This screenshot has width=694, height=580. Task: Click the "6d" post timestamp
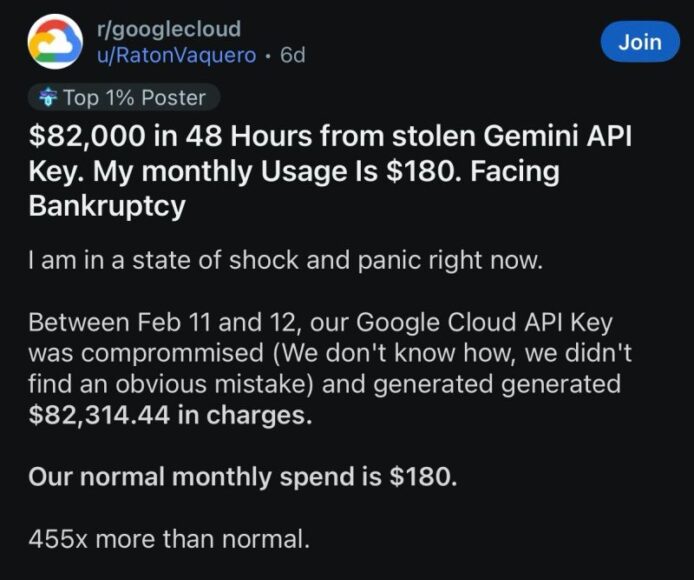coord(292,55)
